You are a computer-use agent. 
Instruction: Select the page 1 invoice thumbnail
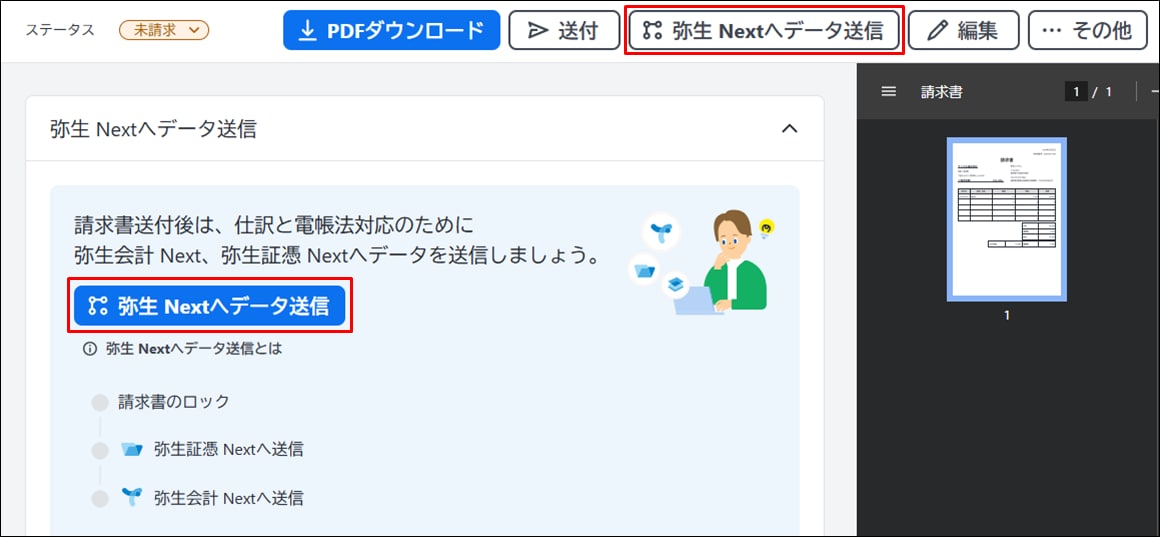pos(1006,219)
